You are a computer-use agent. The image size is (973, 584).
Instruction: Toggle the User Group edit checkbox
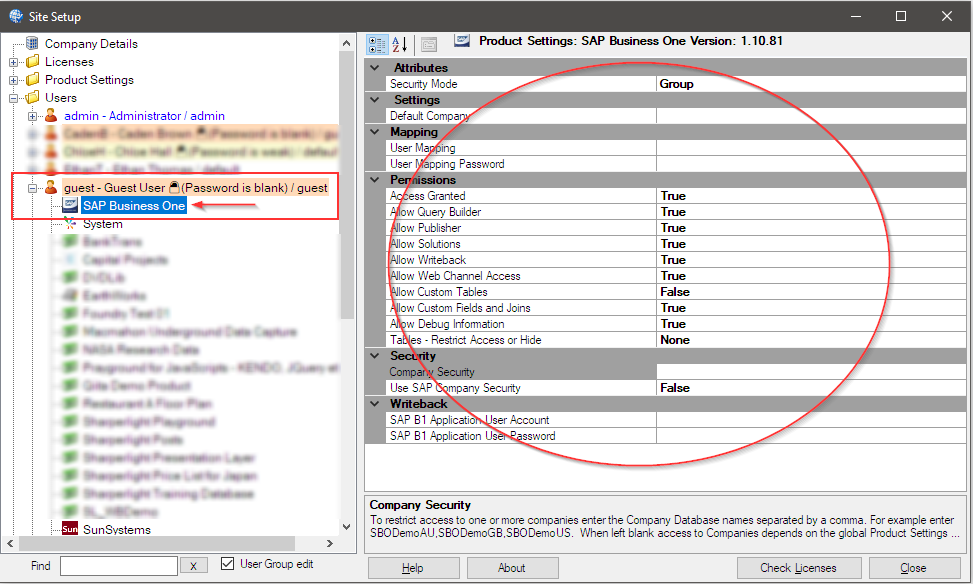(228, 564)
